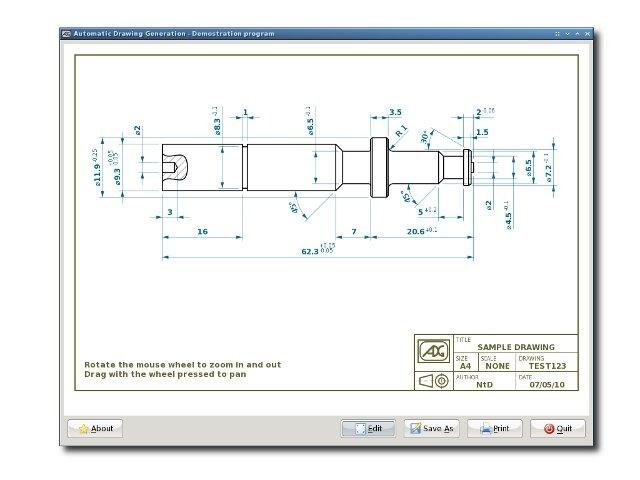Image resolution: width=640 pixels, height=480 pixels.
Task: Click the R1 radius annotation
Action: [401, 130]
